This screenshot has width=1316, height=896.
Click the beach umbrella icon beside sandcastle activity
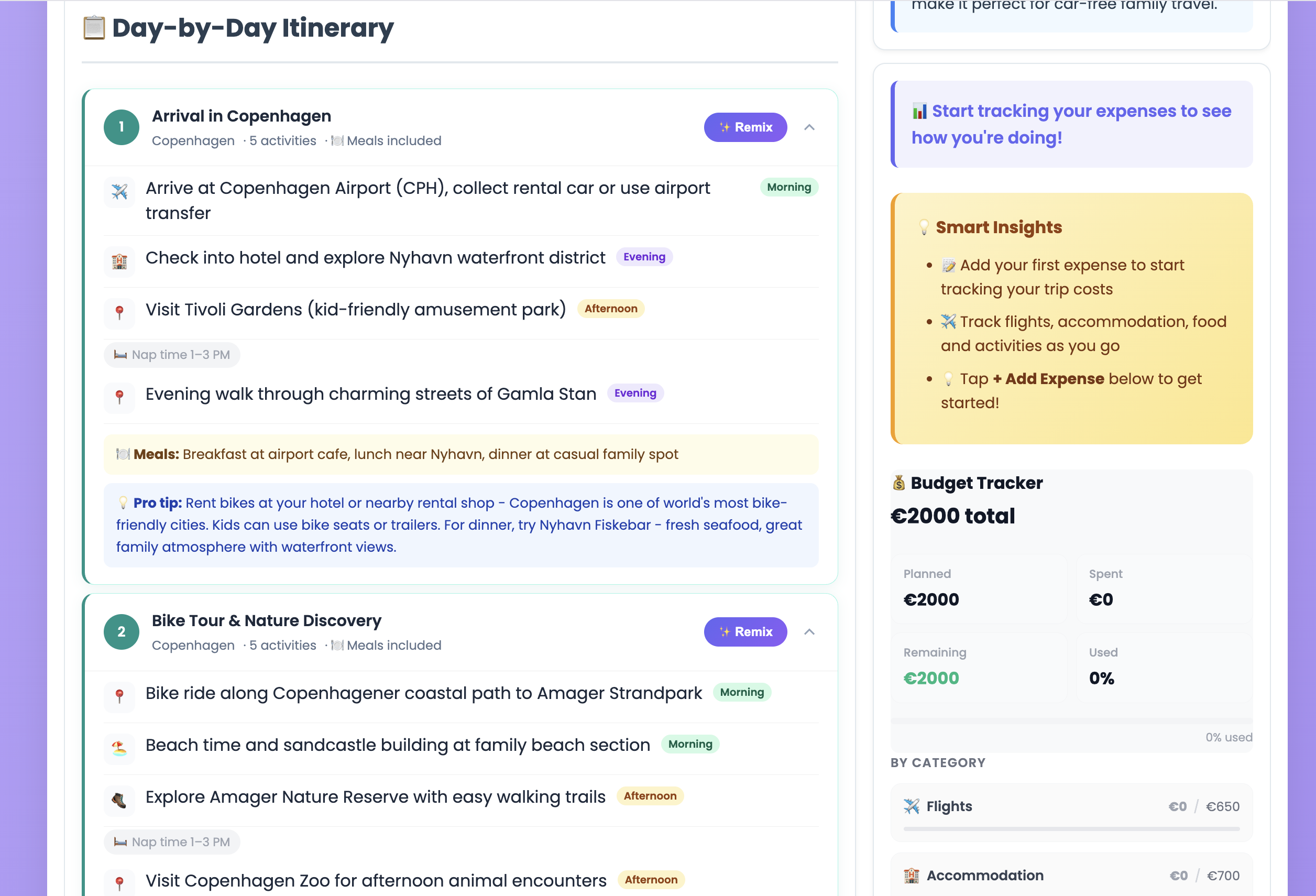pos(119,749)
